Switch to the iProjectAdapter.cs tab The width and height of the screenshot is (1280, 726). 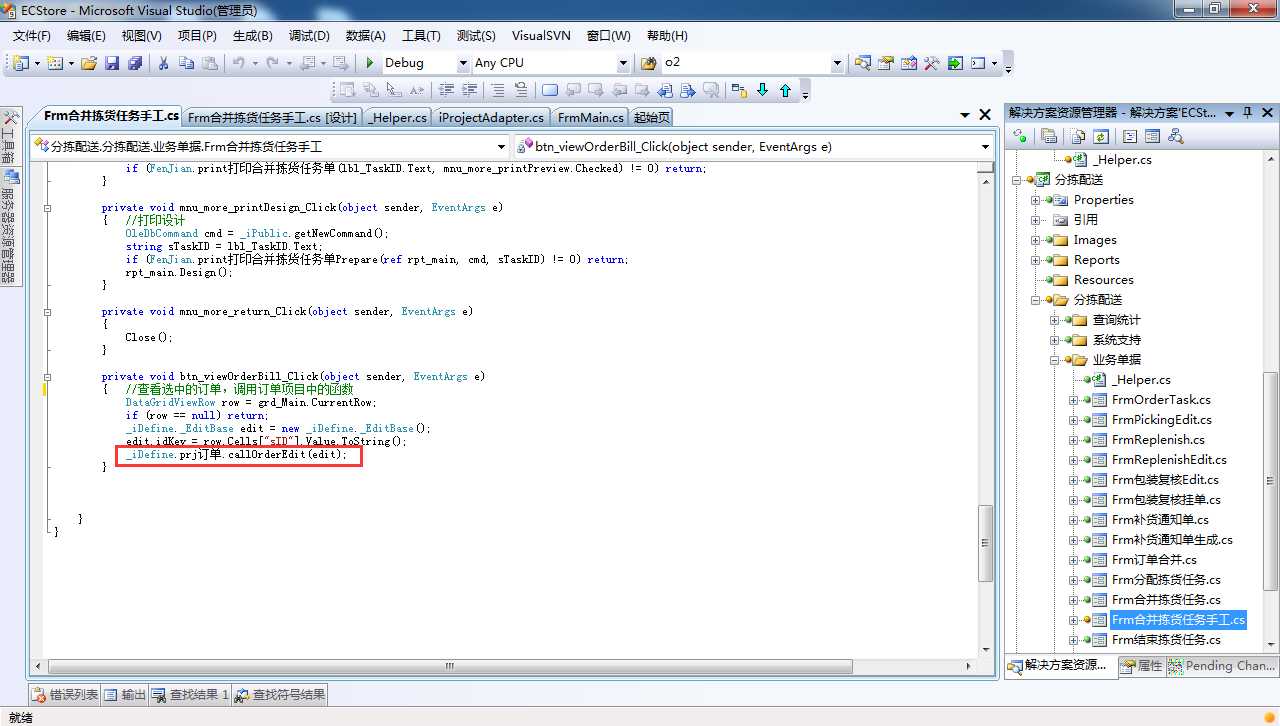pyautogui.click(x=491, y=117)
